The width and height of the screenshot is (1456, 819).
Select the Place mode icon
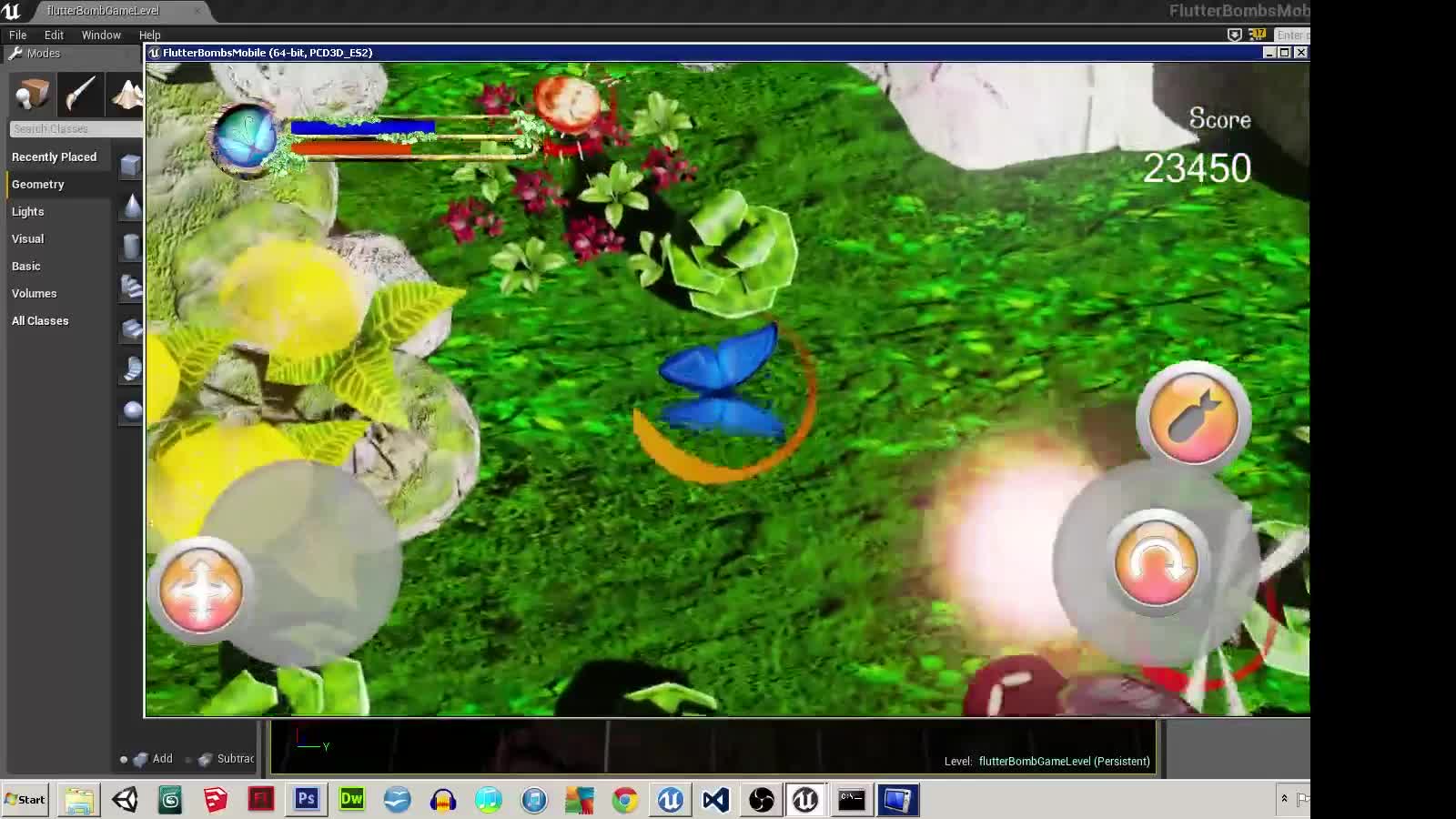[32, 94]
